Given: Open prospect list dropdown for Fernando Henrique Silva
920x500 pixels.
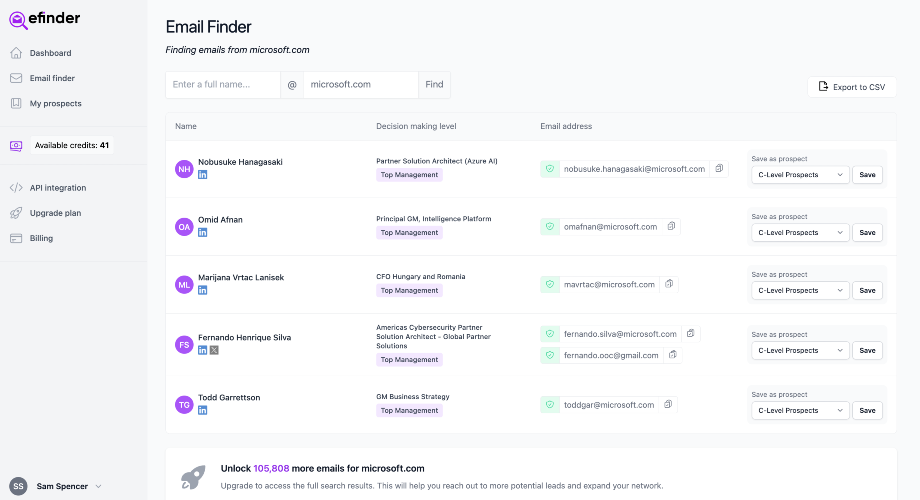Looking at the screenshot, I should pos(800,350).
